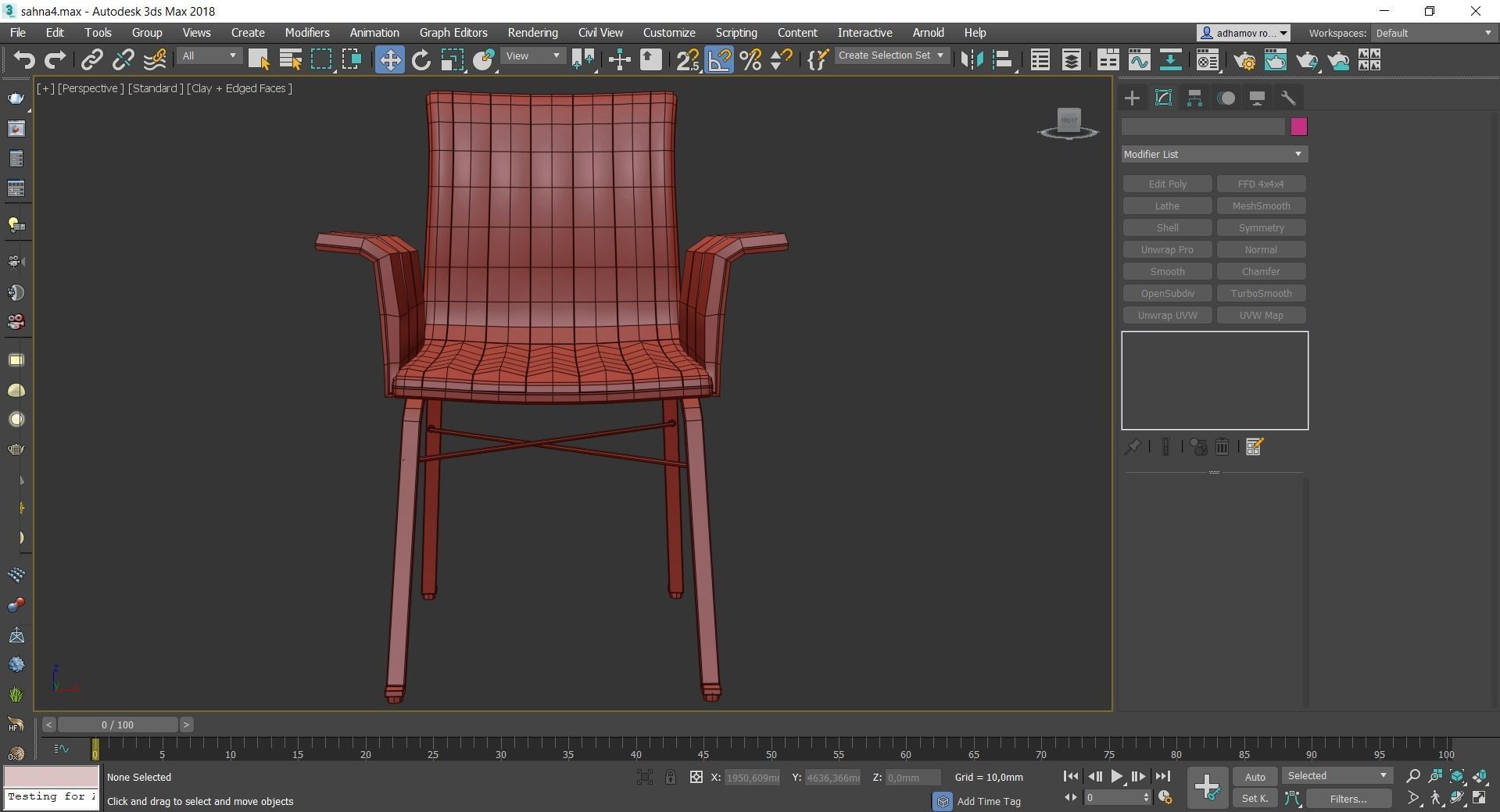Open the Create panel plus tab
This screenshot has height=812, width=1500.
point(1132,98)
